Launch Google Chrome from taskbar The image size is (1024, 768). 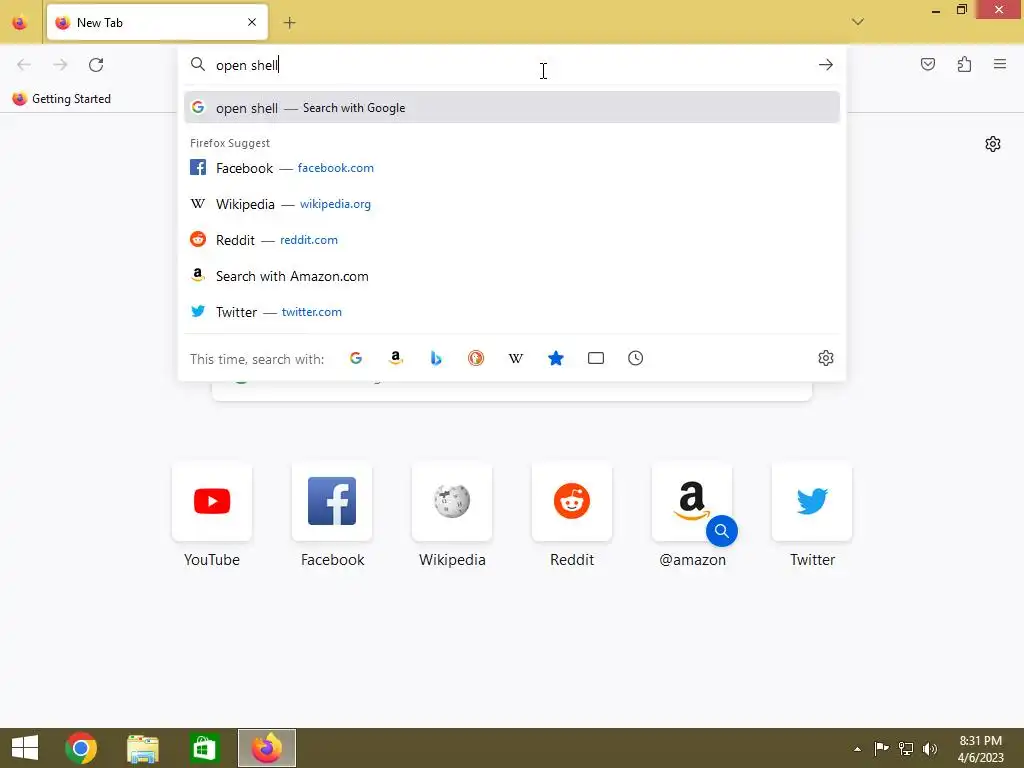pyautogui.click(x=81, y=748)
